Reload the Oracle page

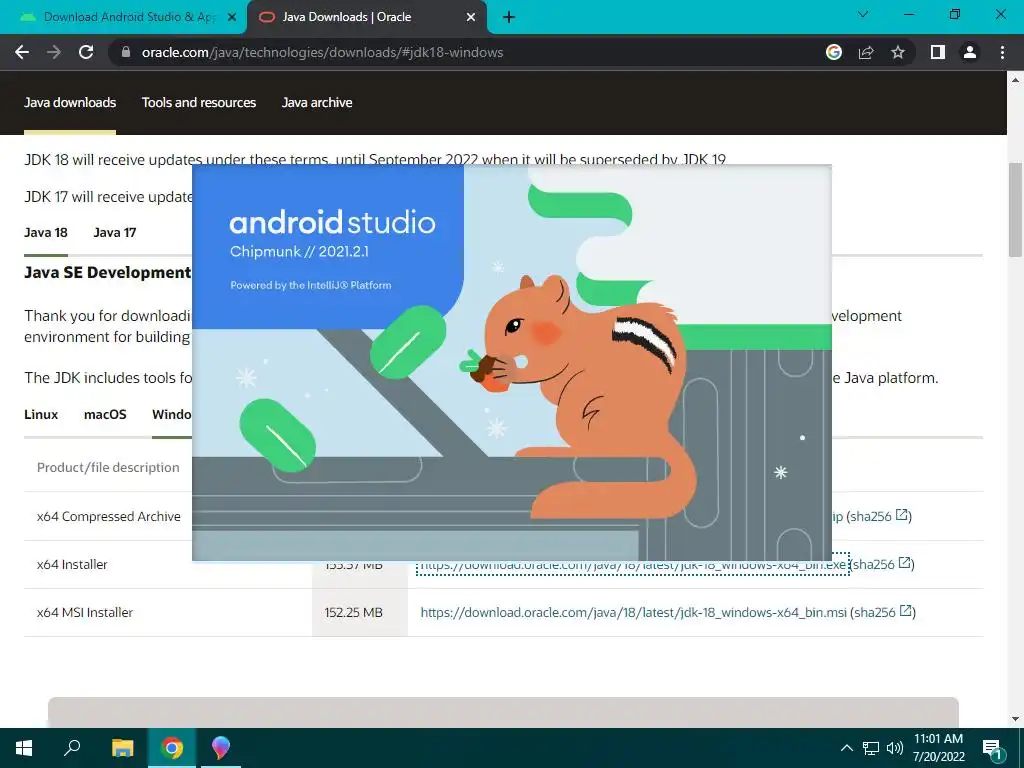86,52
